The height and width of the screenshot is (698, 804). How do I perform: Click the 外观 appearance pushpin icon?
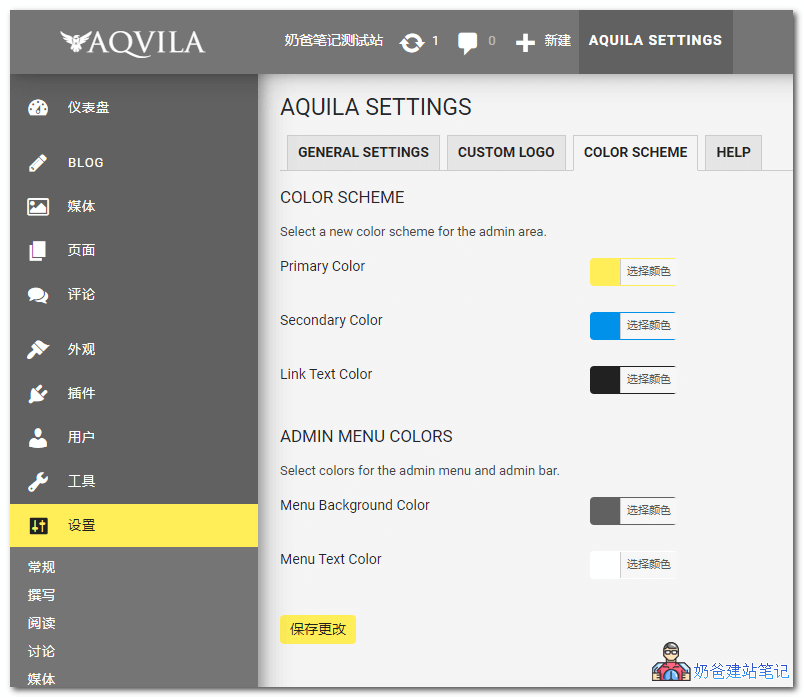coord(37,349)
